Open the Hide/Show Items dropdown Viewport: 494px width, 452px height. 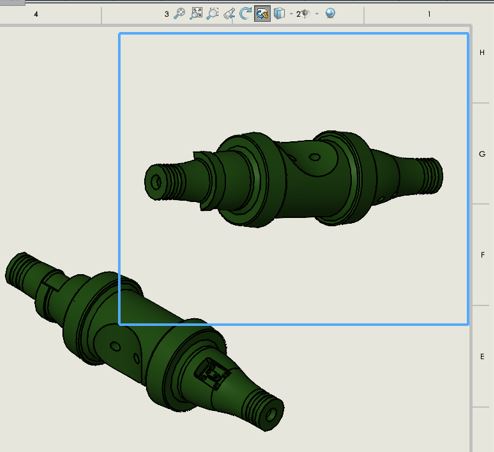coord(304,14)
